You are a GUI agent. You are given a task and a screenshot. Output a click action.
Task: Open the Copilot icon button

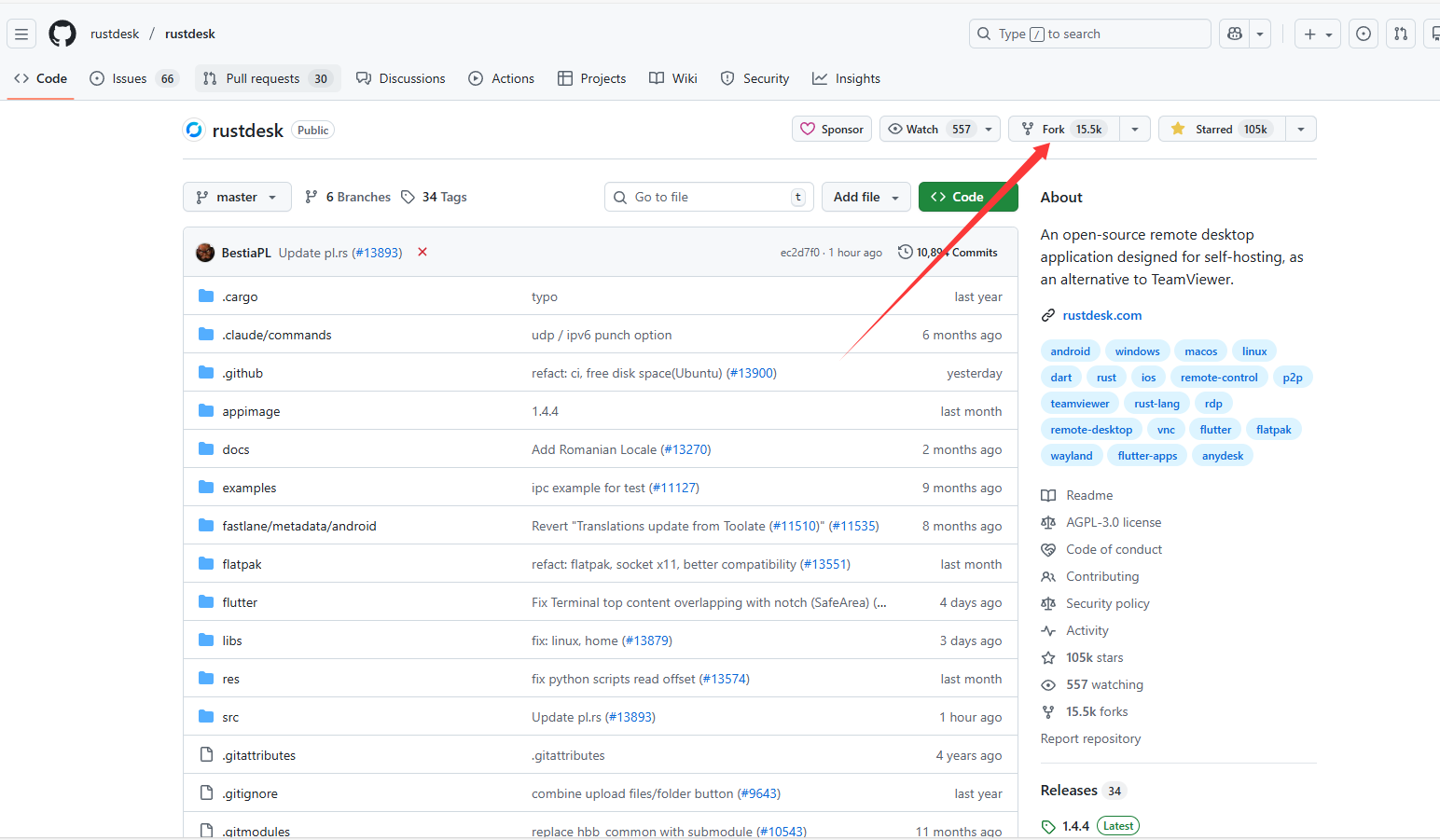tap(1235, 34)
